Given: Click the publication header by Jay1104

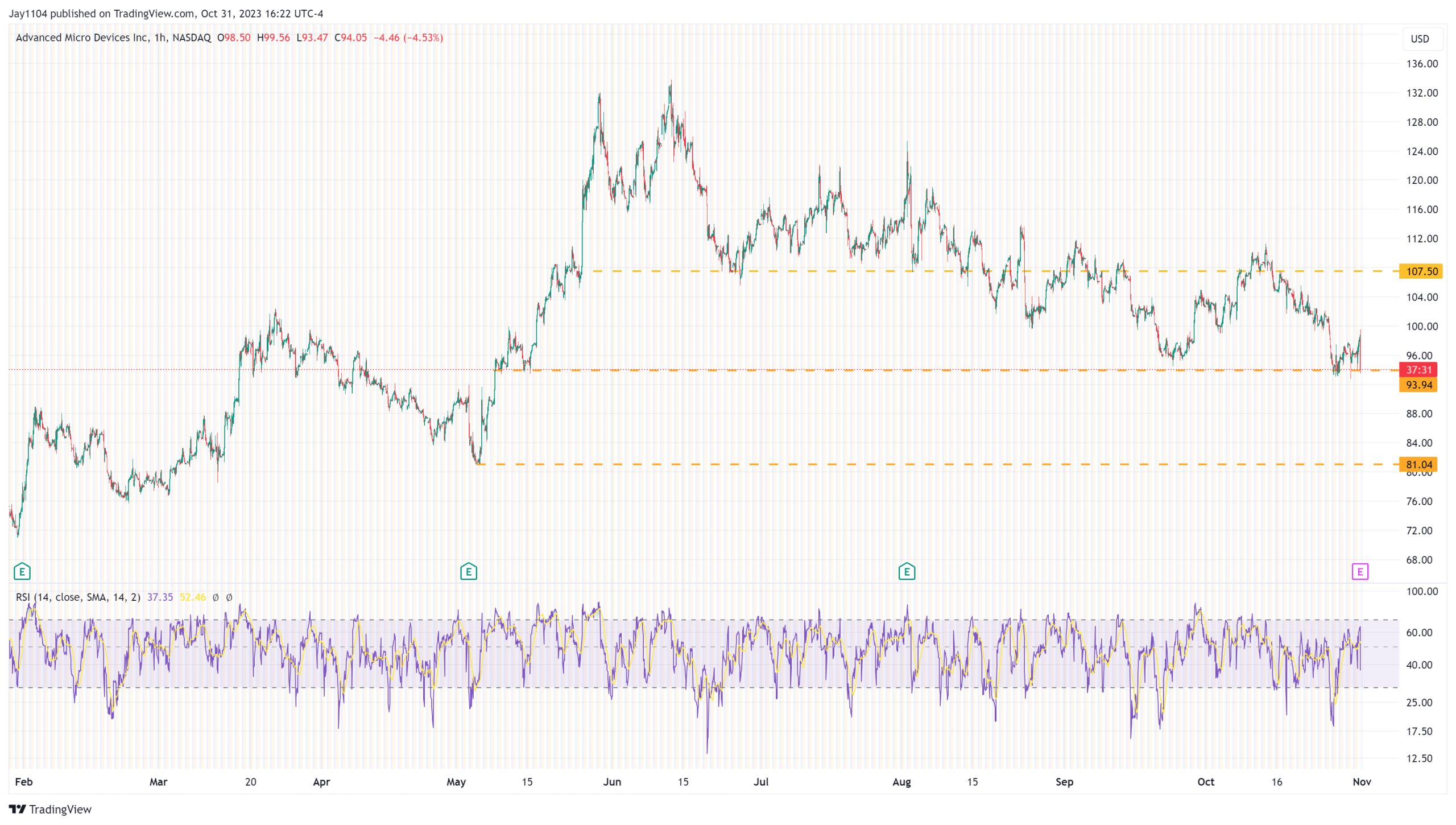Looking at the screenshot, I should point(166,14).
